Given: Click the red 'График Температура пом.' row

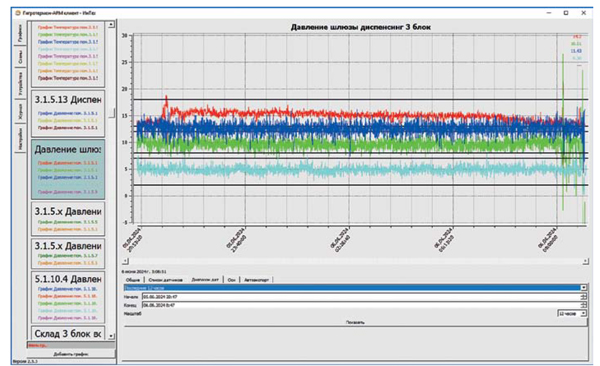Looking at the screenshot, I should 68,28.
